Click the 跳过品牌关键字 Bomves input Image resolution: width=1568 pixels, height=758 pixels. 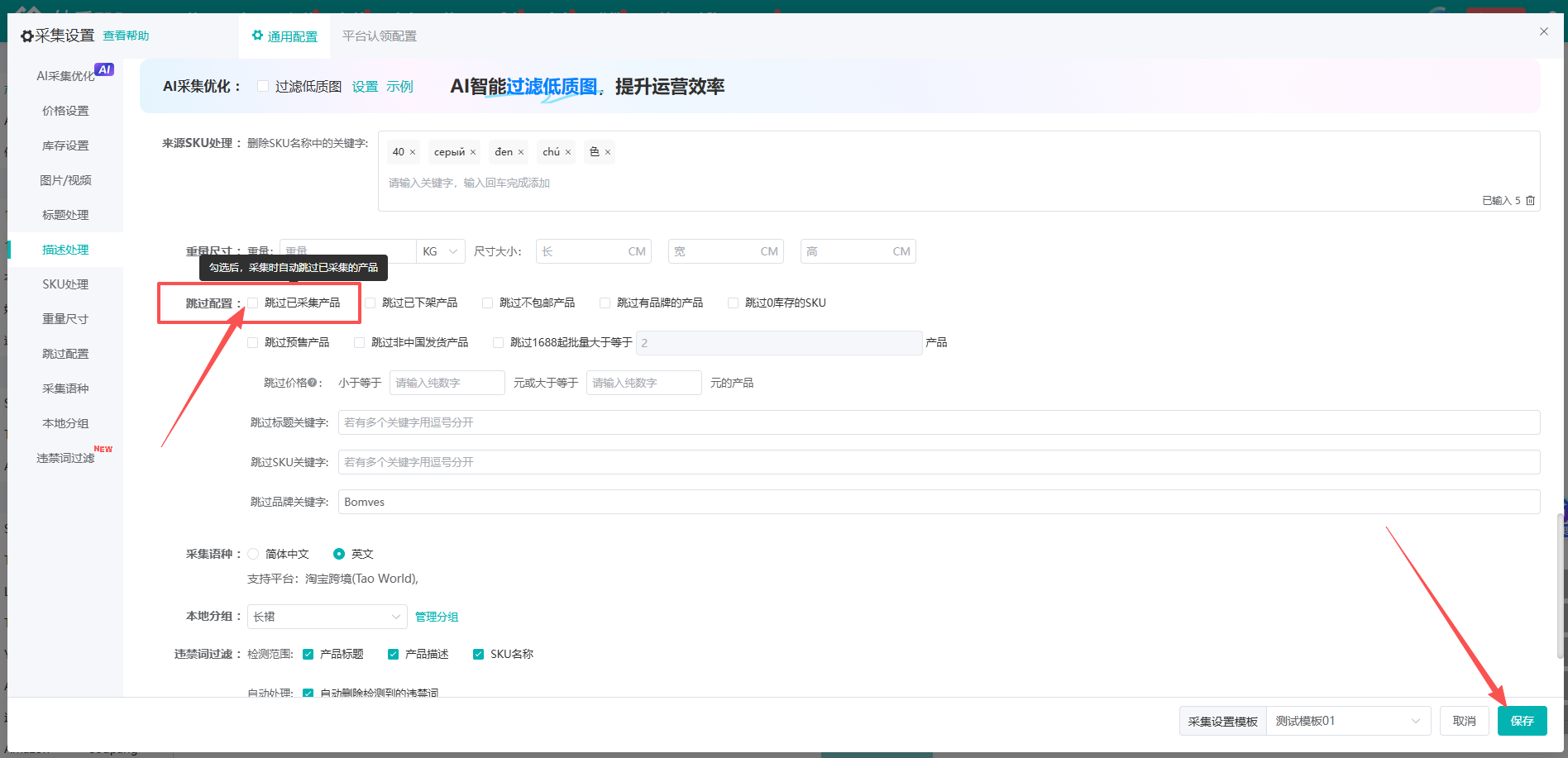click(x=939, y=502)
